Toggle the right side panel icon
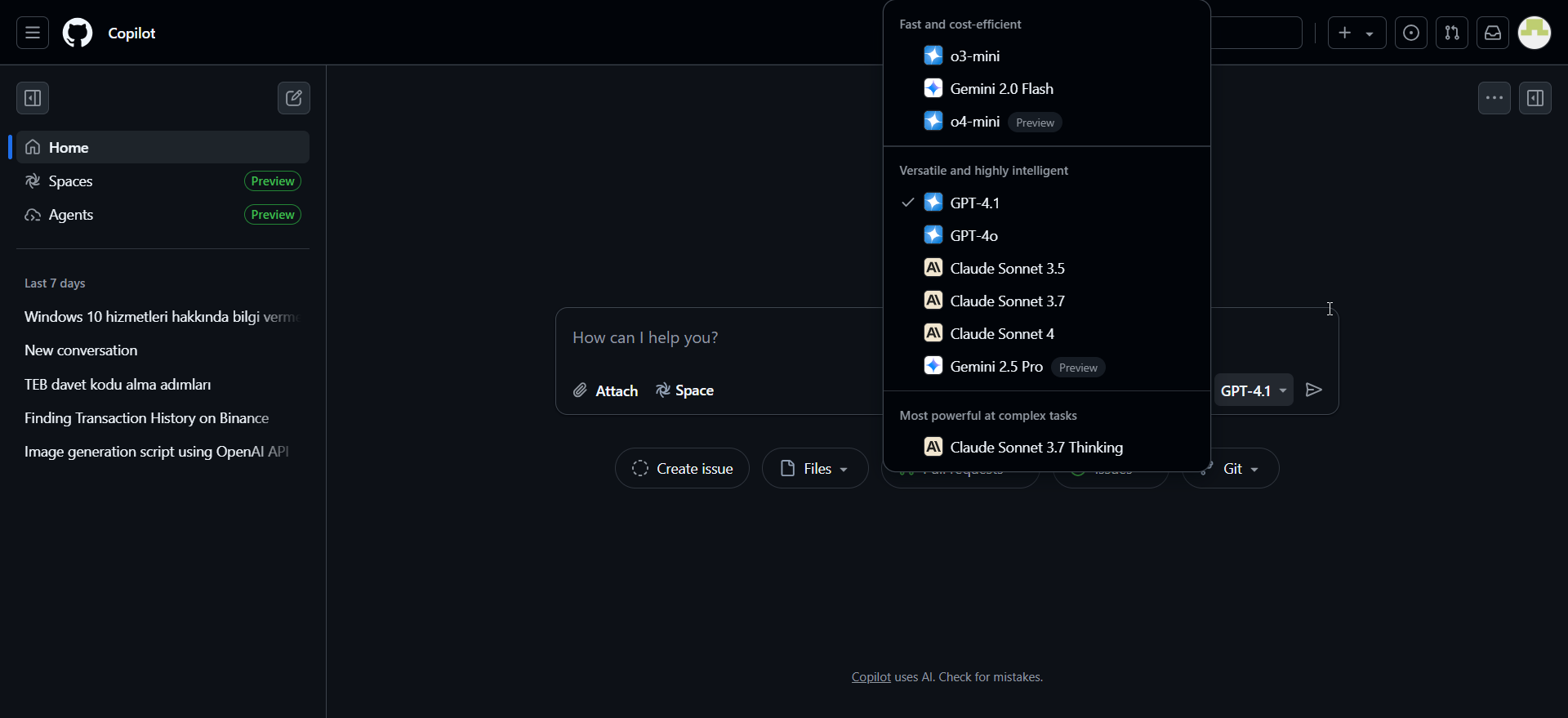The width and height of the screenshot is (1568, 718). (1535, 98)
